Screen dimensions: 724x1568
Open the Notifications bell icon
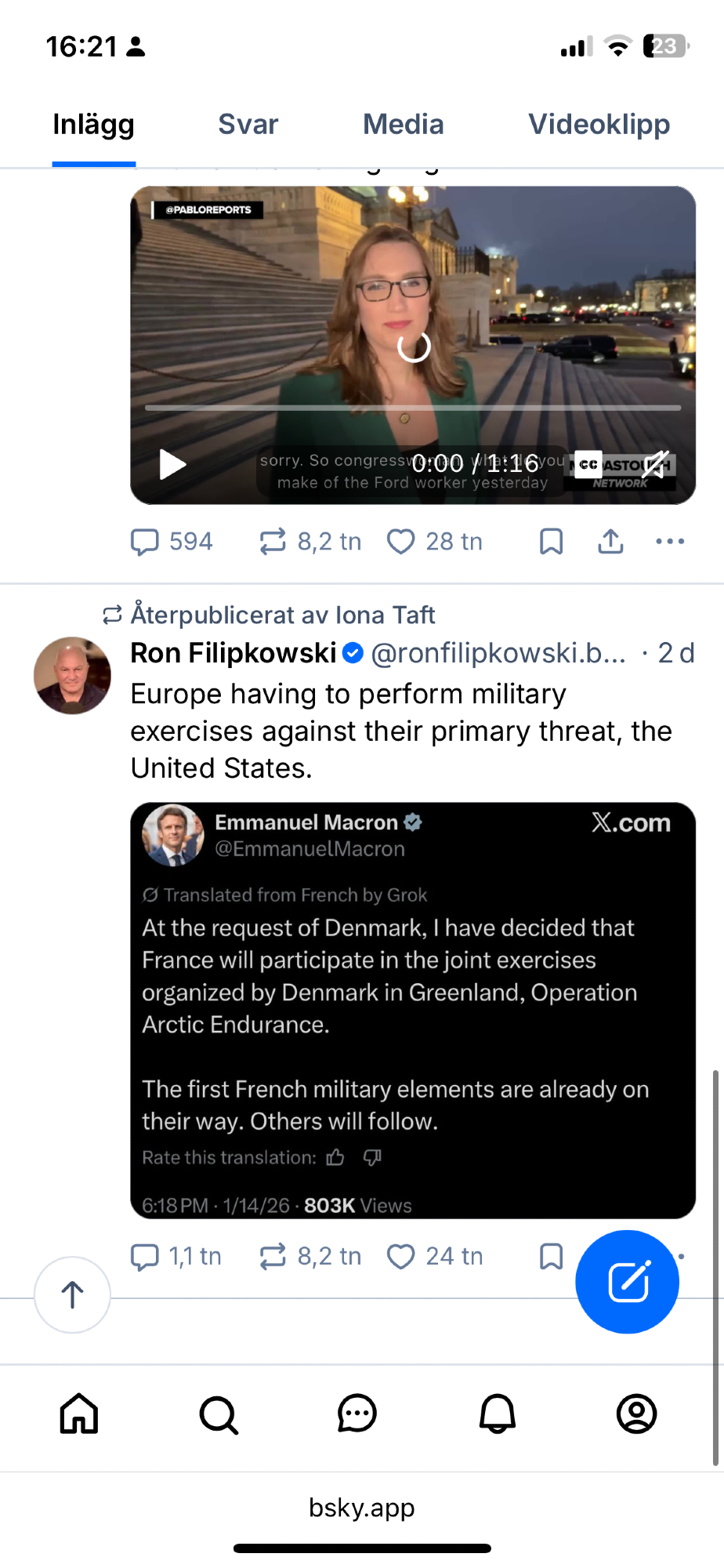point(498,1414)
